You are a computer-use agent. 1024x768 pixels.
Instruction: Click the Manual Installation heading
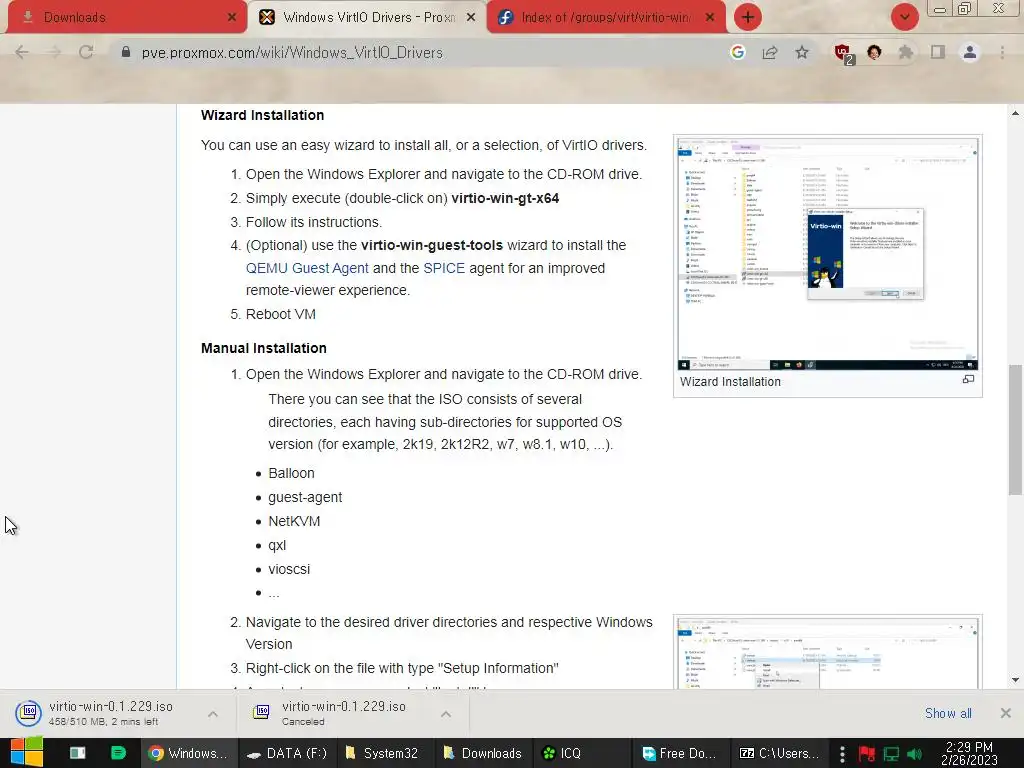click(264, 348)
